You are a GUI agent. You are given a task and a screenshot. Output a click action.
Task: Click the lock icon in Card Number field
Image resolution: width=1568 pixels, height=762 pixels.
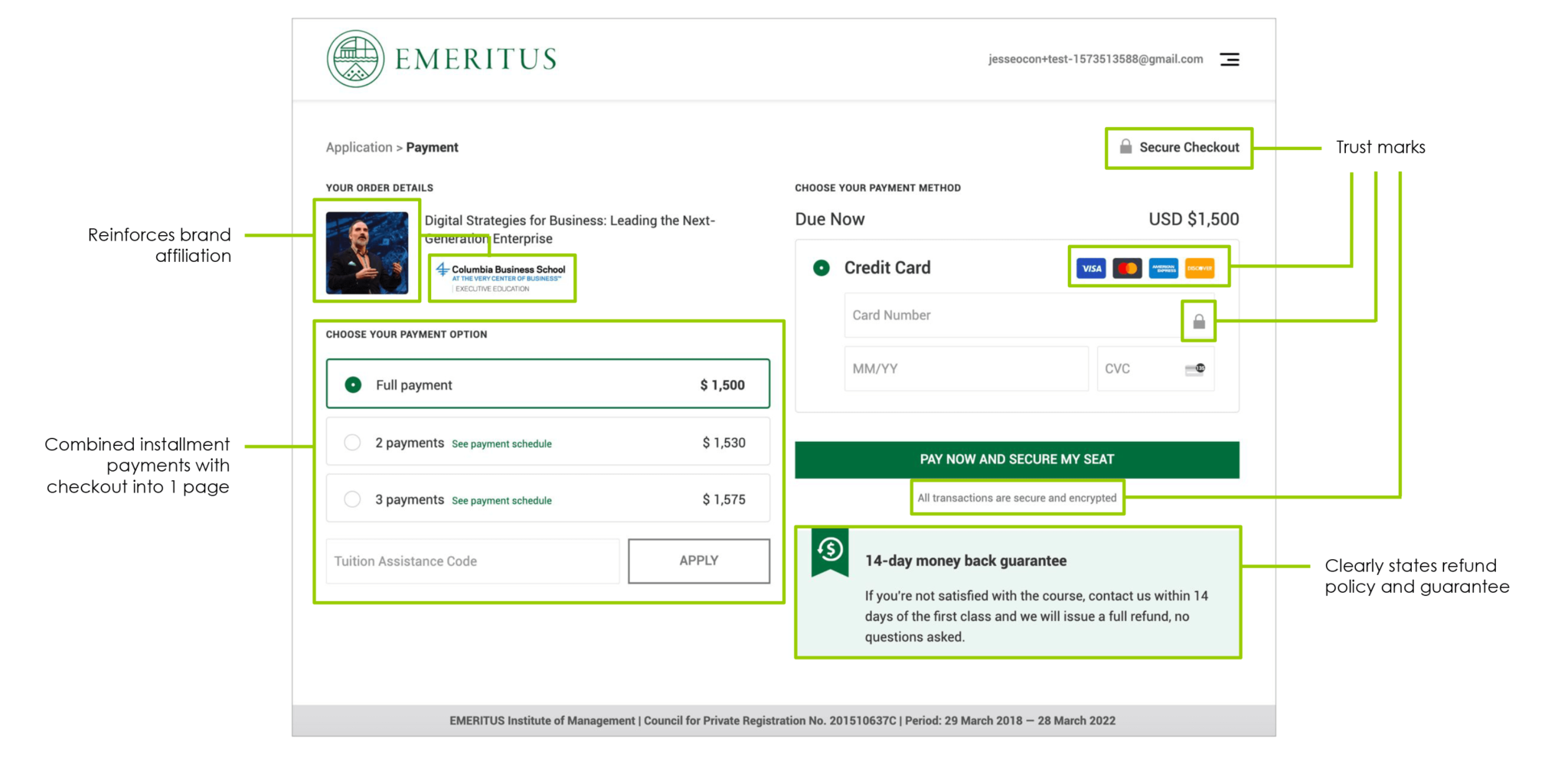pyautogui.click(x=1199, y=322)
